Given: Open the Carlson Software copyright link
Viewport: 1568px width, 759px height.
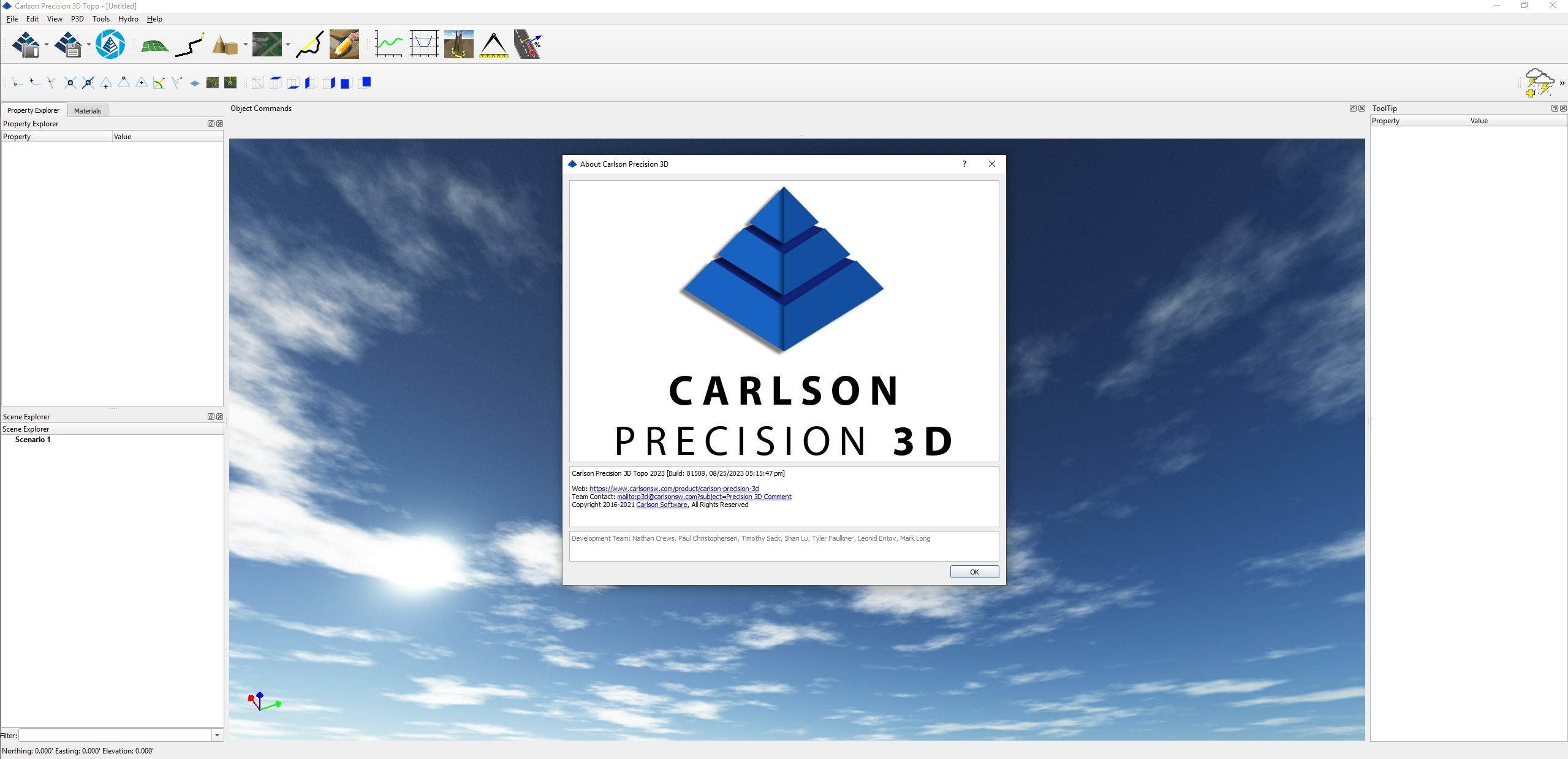Looking at the screenshot, I should click(x=662, y=505).
